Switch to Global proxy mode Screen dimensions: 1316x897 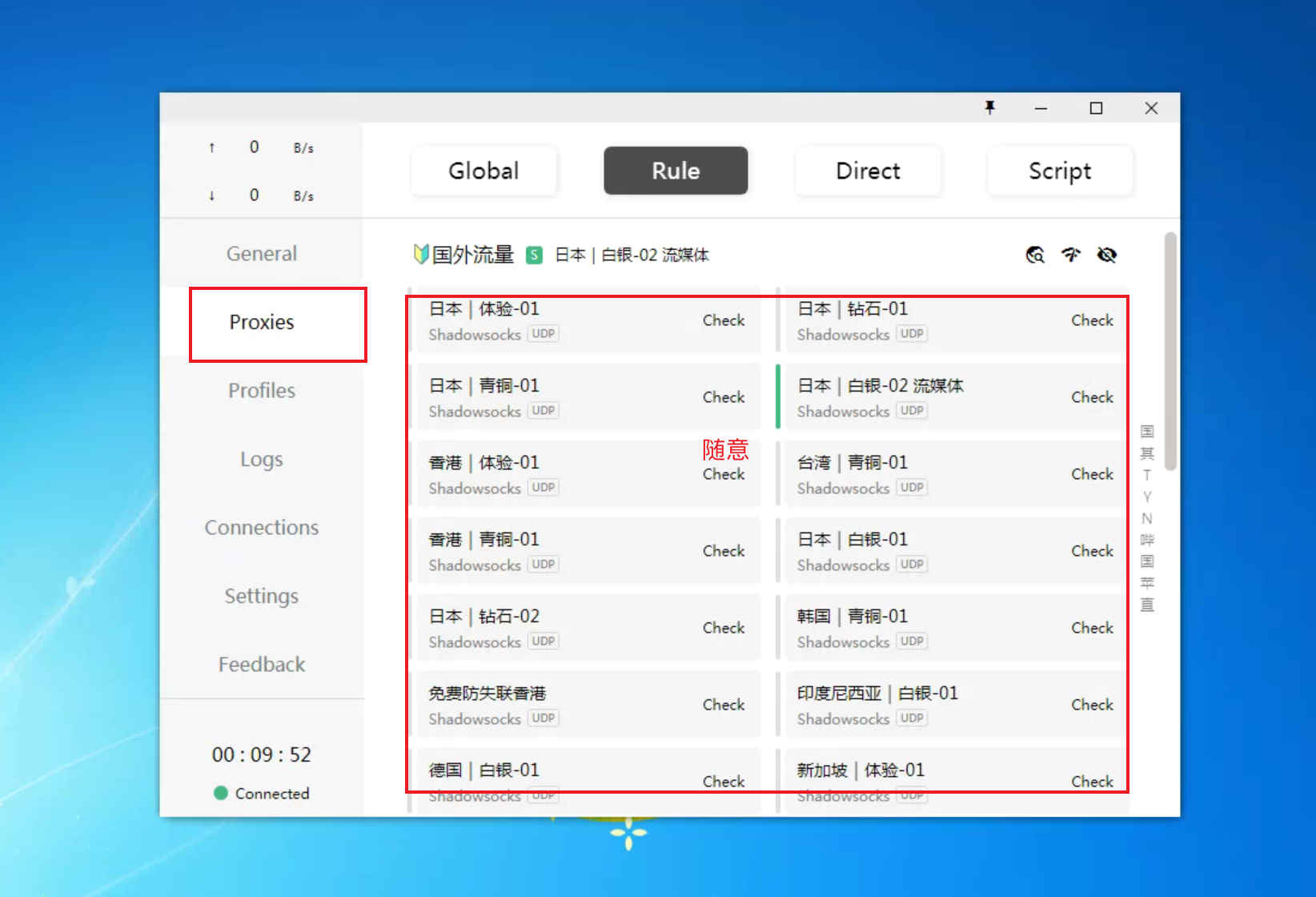(483, 171)
